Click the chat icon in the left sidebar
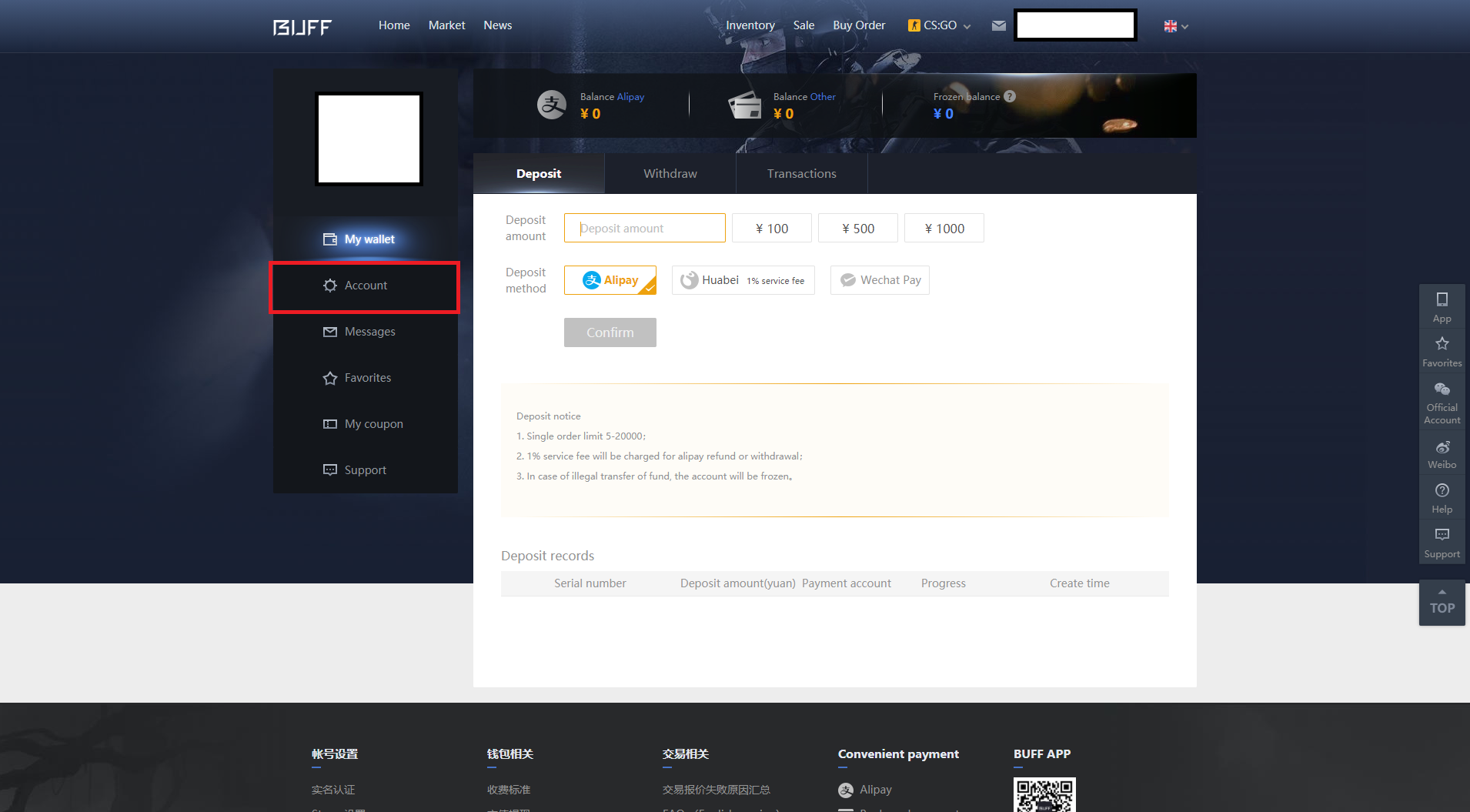 click(330, 470)
